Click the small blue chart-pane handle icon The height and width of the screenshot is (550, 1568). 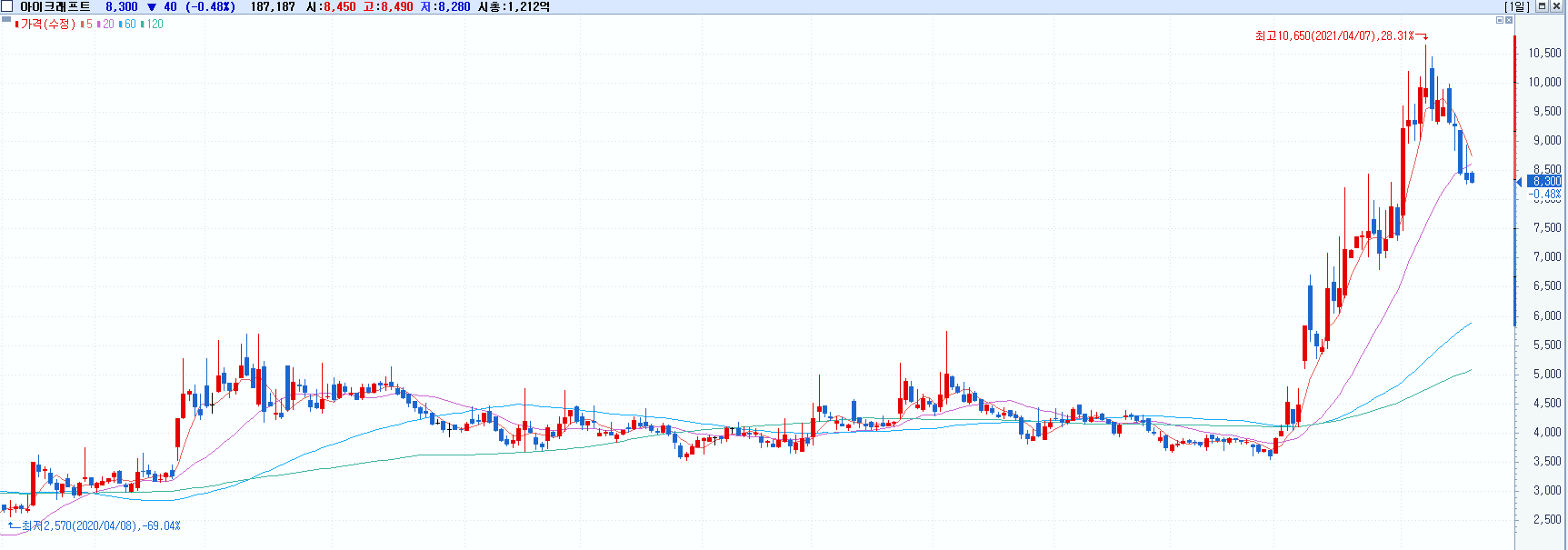[6, 19]
